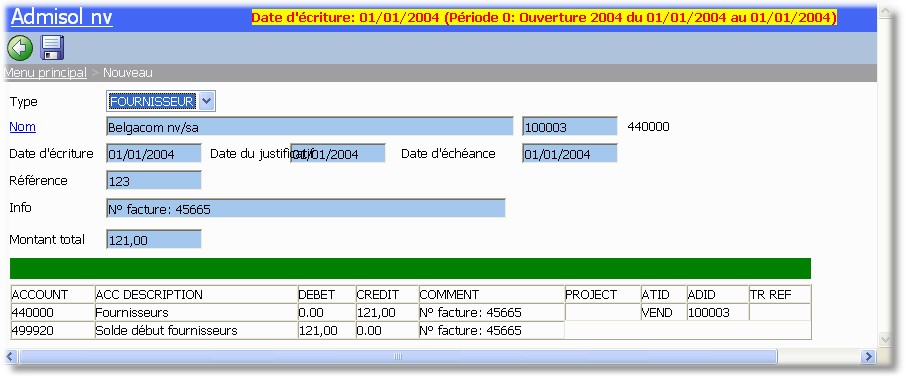Screen dimensions: 909x382
Task: Save entry with the floppy disk icon
Action: [52, 48]
